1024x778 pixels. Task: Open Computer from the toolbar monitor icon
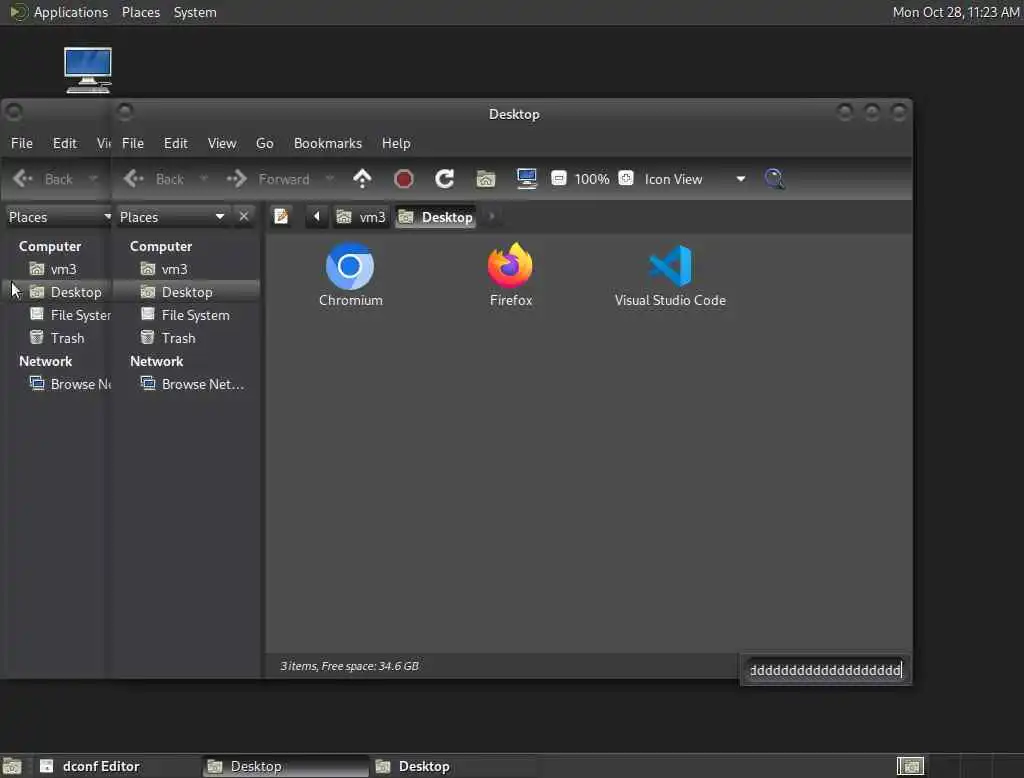coord(526,178)
